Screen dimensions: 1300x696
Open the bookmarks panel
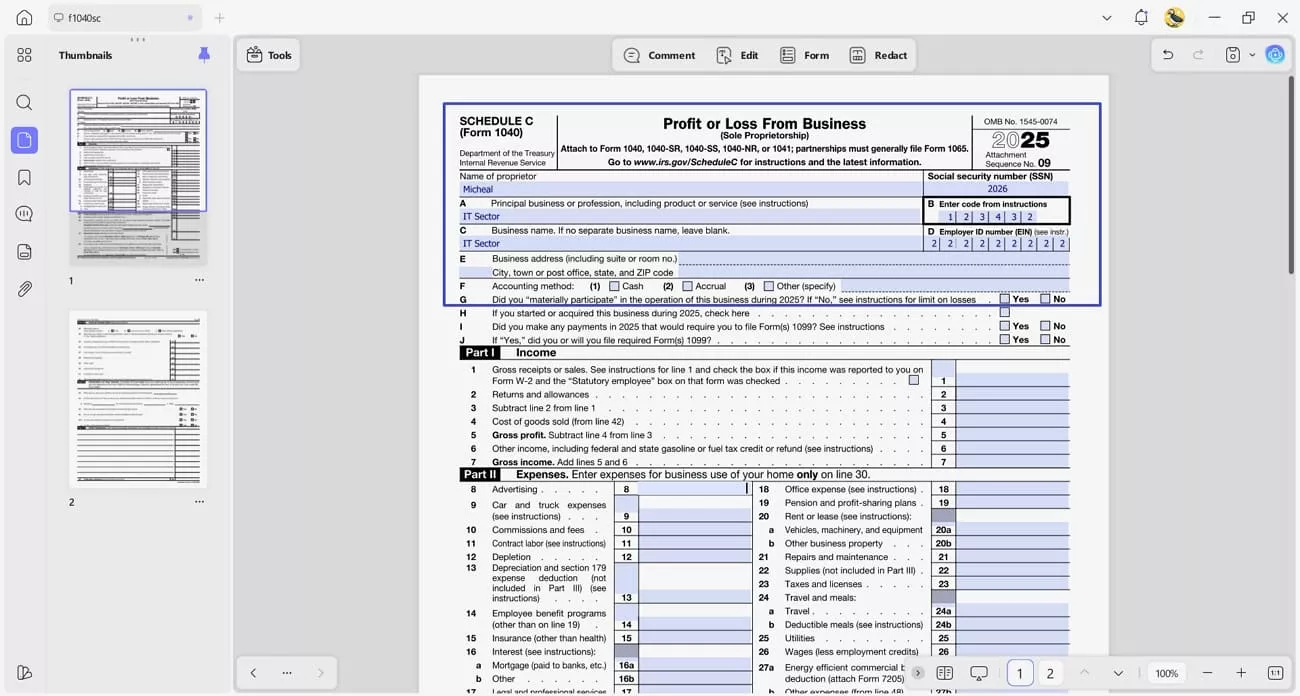(24, 176)
